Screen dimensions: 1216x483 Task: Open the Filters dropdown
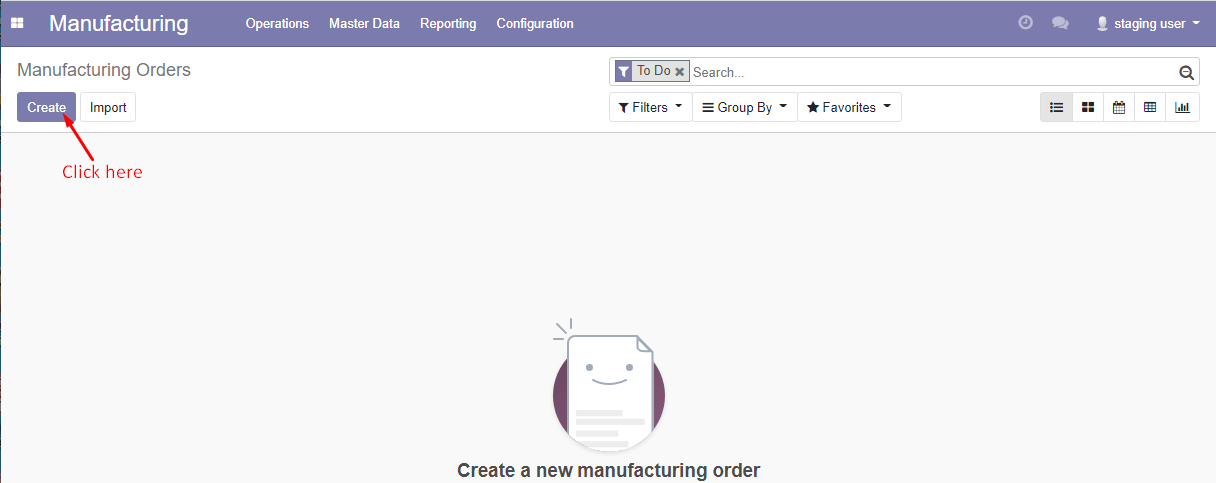[x=650, y=107]
